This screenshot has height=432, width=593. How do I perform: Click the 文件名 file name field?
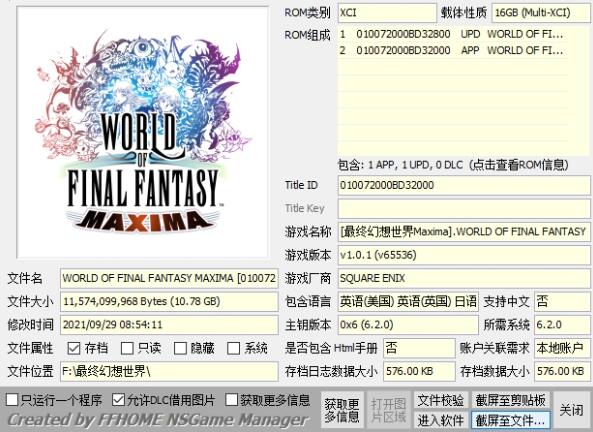[169, 278]
